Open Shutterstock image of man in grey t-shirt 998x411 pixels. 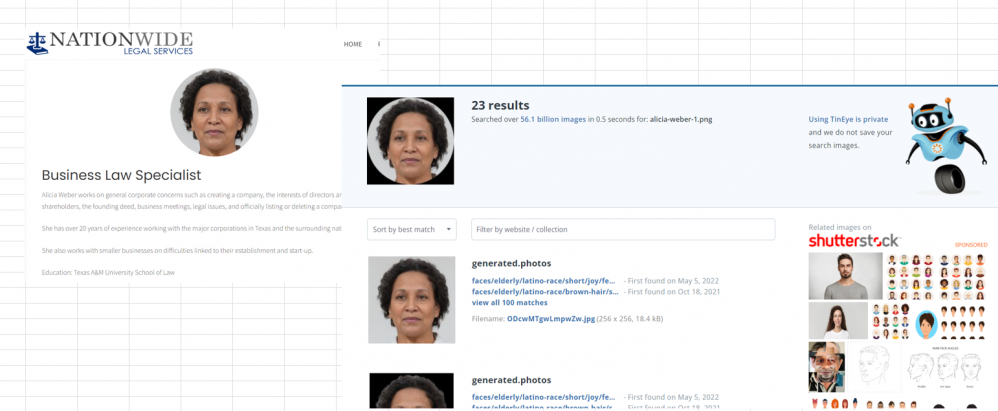click(845, 275)
